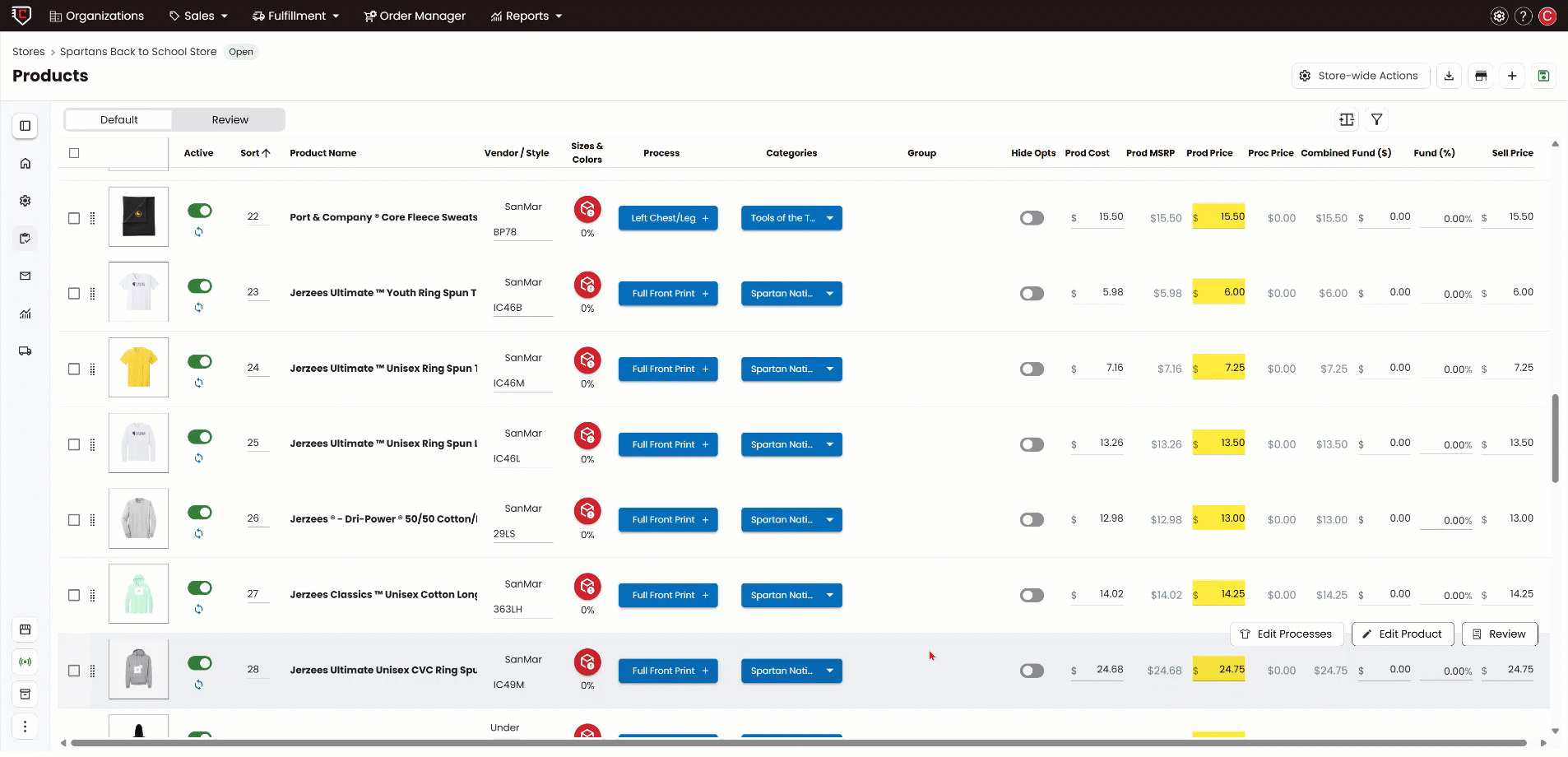Open the analytics chart icon in the sidebar
Image resolution: width=1568 pixels, height=757 pixels.
point(26,313)
